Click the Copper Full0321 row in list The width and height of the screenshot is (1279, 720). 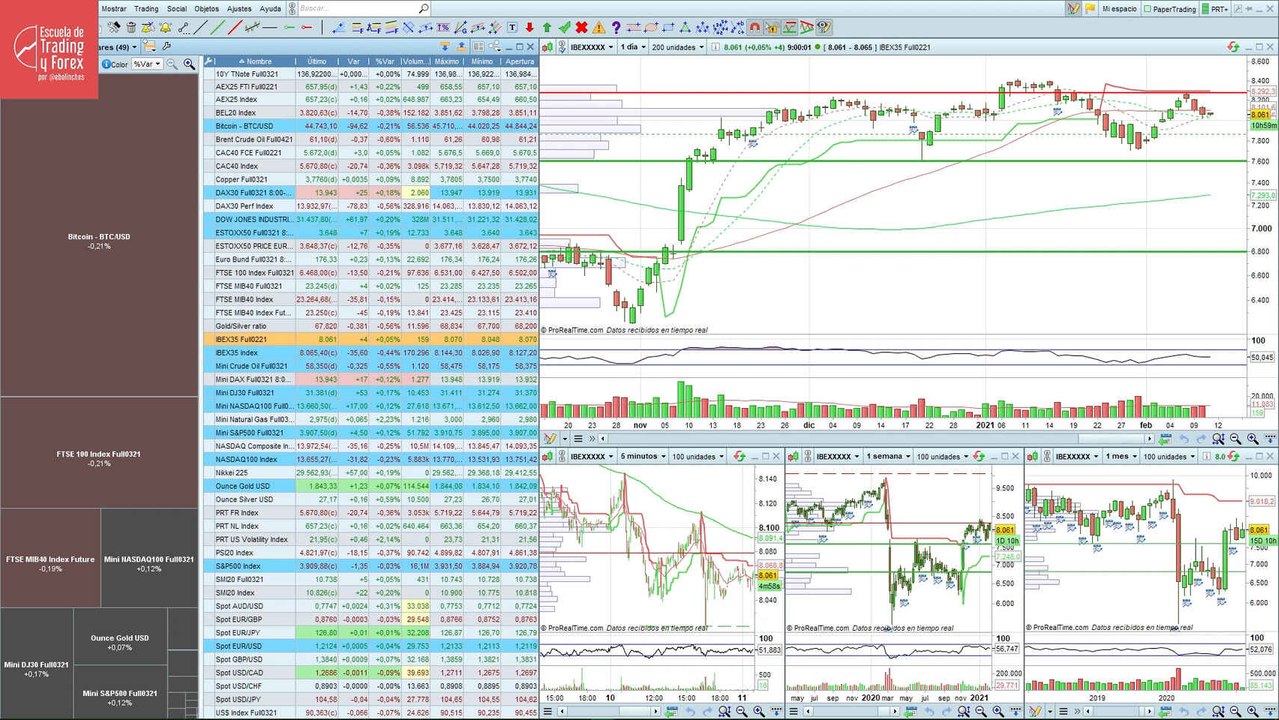(371, 180)
